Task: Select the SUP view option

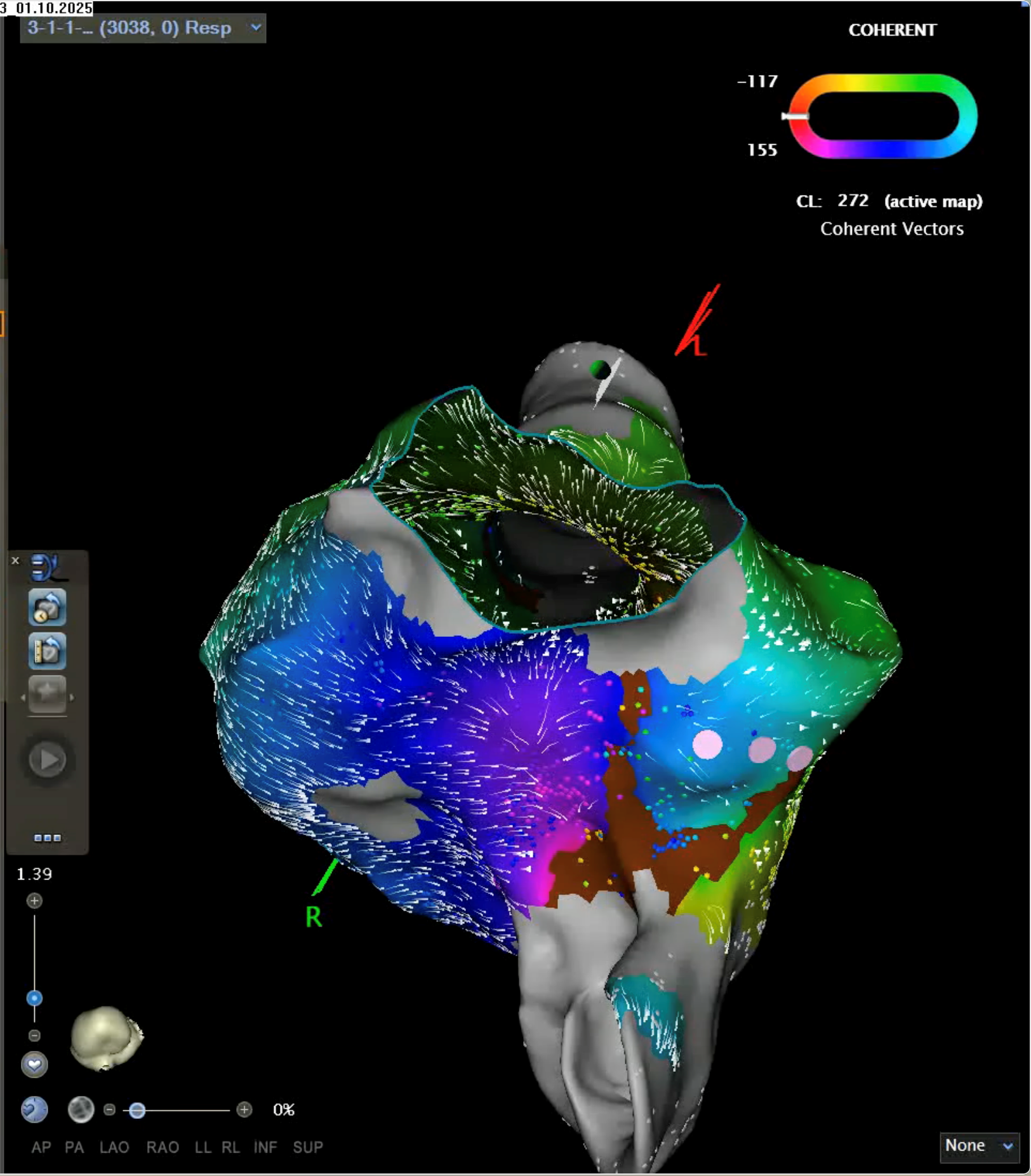Action: tap(308, 1147)
